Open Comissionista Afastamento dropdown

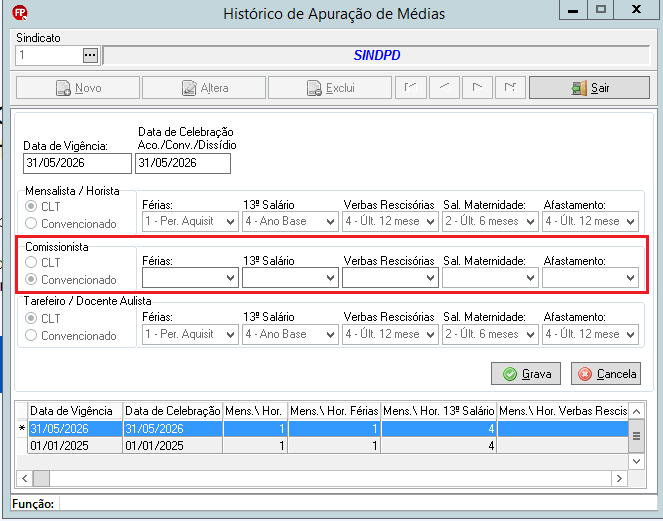click(x=590, y=278)
